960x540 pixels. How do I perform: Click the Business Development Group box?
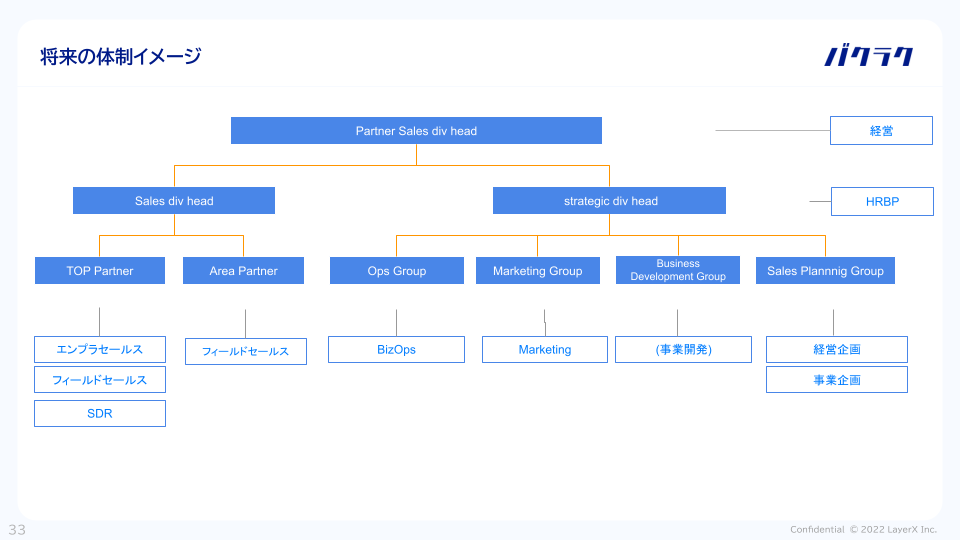pyautogui.click(x=678, y=270)
